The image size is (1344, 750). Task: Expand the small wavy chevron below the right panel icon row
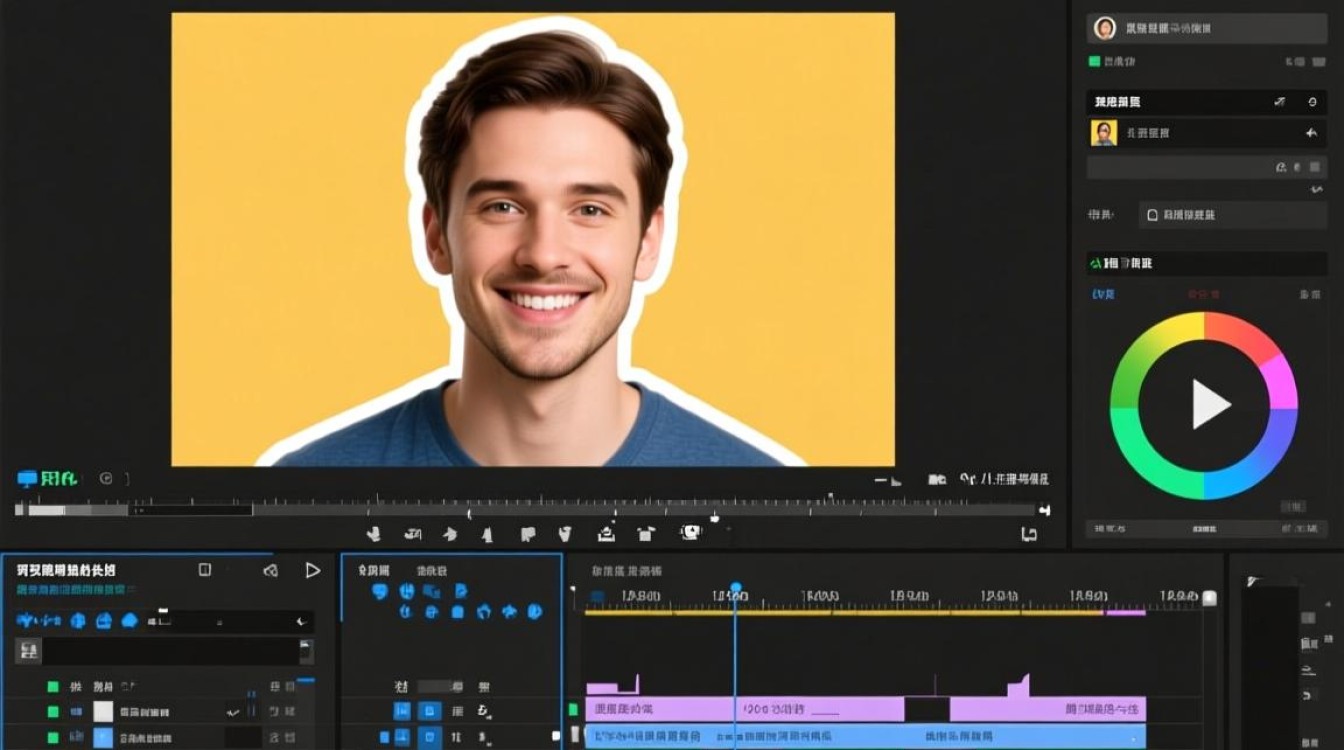pyautogui.click(x=1317, y=190)
